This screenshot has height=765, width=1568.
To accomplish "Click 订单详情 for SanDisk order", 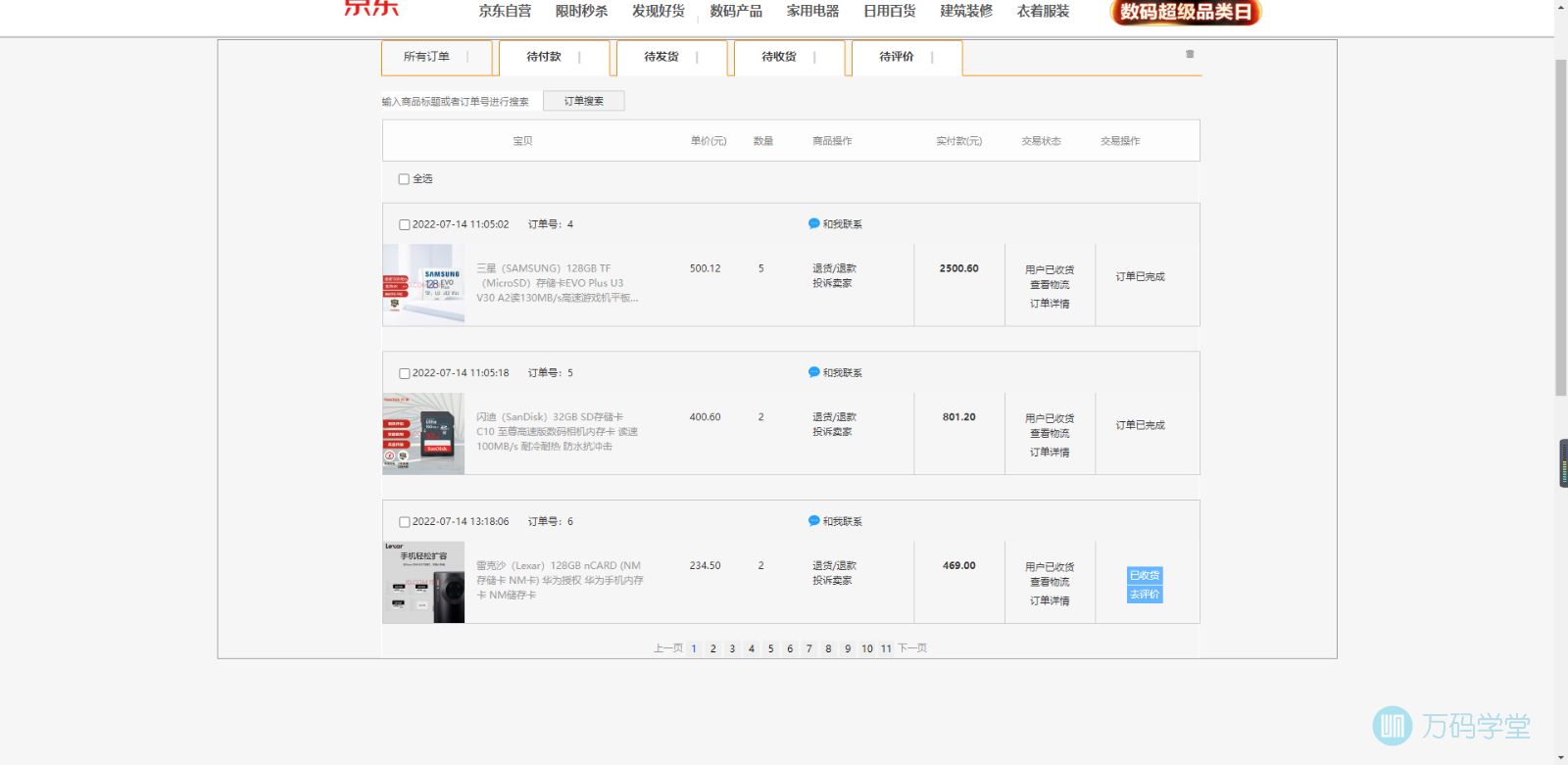I will click(x=1050, y=453).
